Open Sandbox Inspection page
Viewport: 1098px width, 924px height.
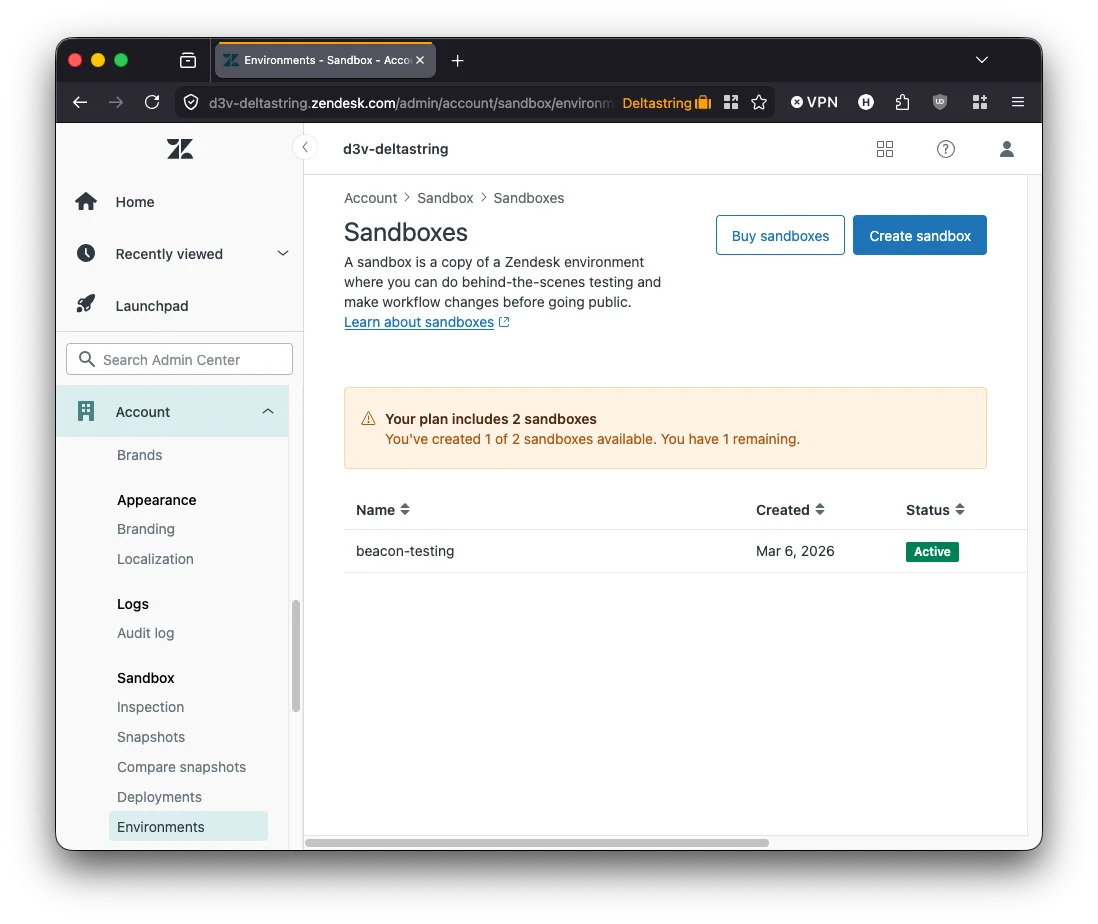tap(151, 707)
